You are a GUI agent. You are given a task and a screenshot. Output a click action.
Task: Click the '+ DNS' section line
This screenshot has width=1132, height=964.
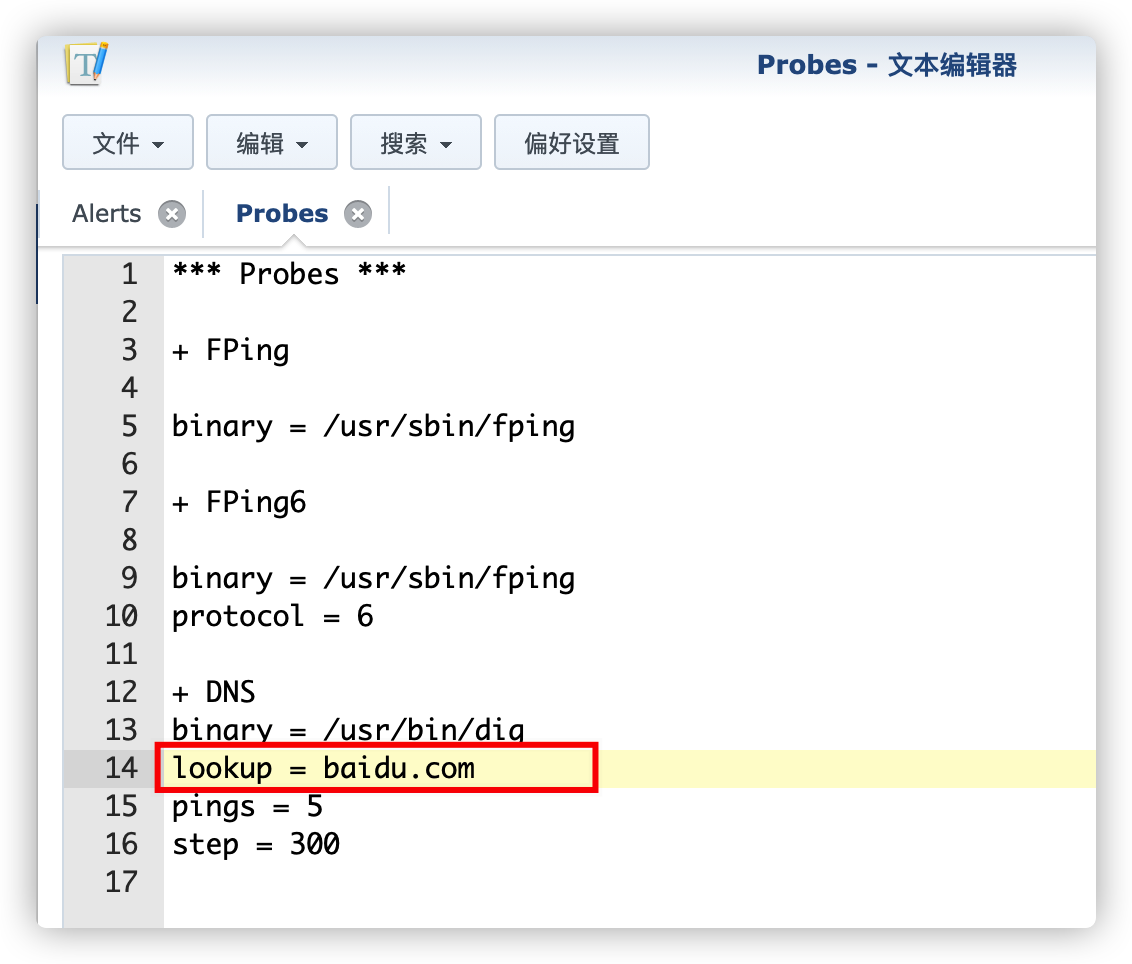tap(214, 692)
